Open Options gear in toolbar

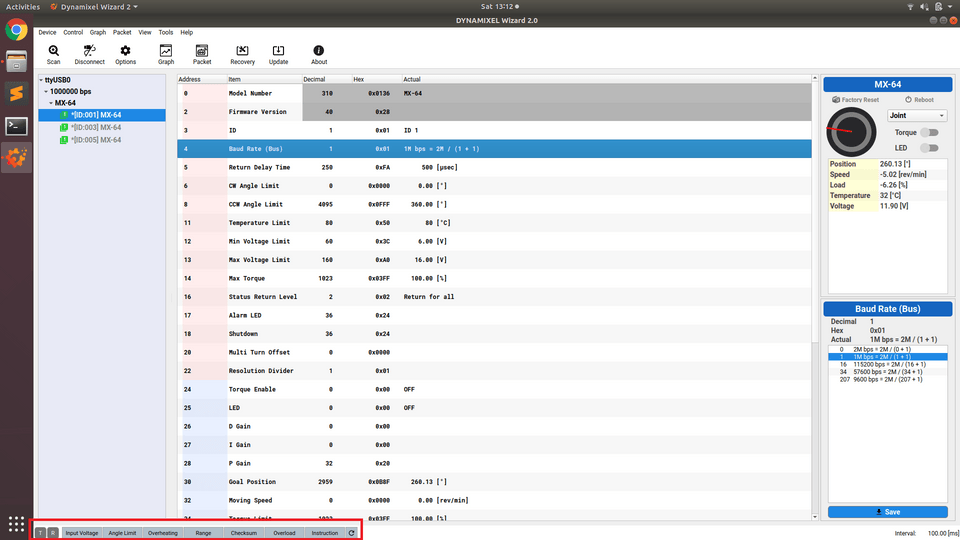click(x=126, y=54)
